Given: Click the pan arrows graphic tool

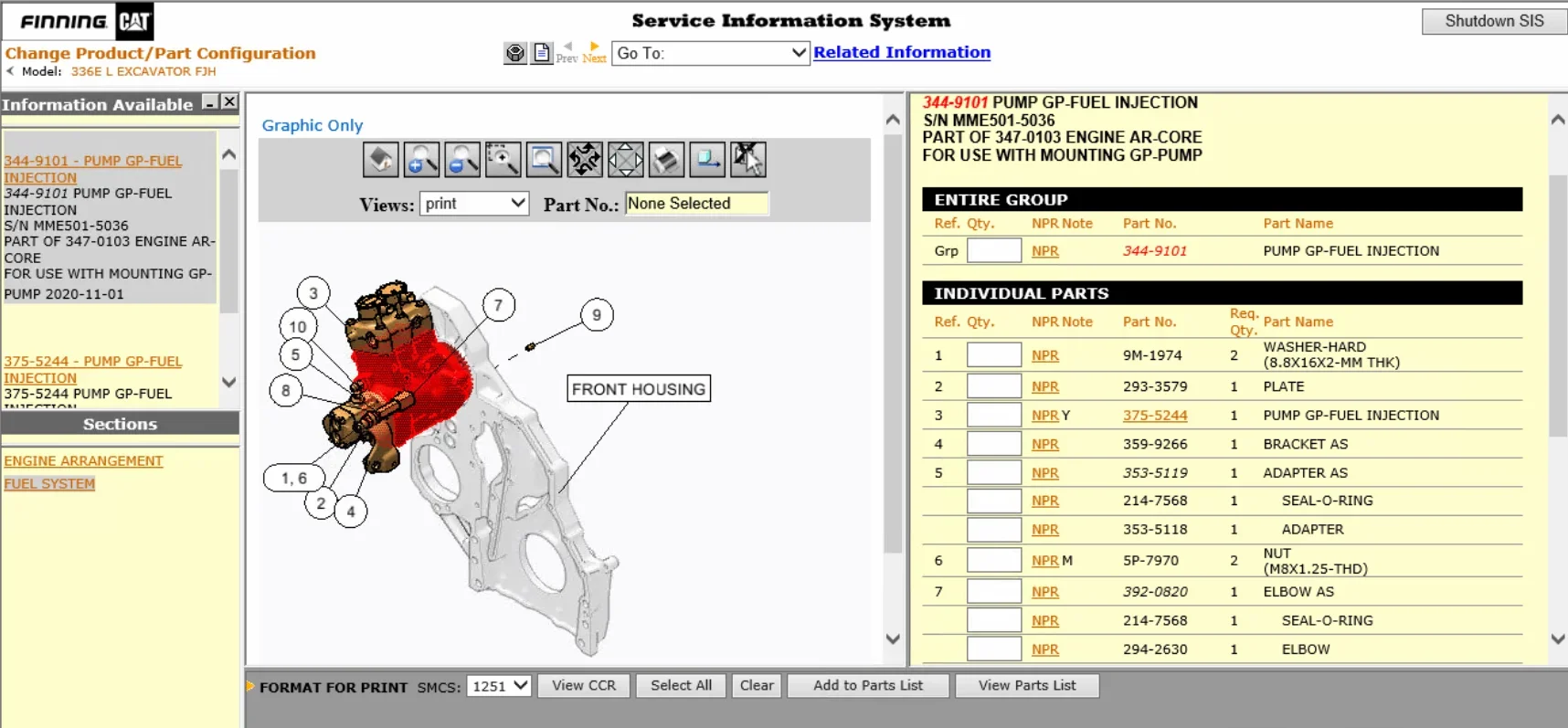Looking at the screenshot, I should click(626, 160).
